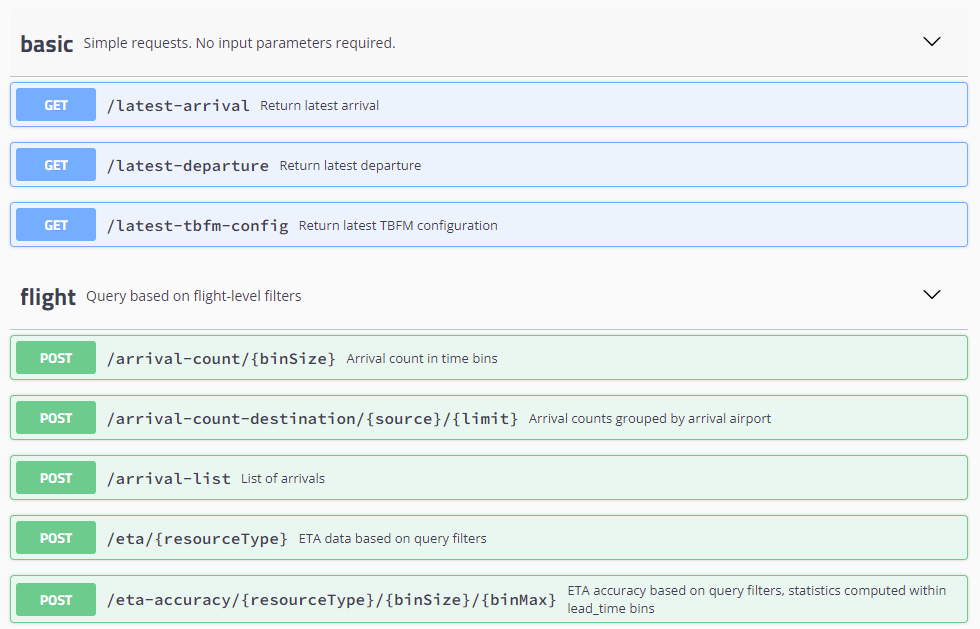
Task: Click the POST badge for /arrival-list
Action: 56,478
